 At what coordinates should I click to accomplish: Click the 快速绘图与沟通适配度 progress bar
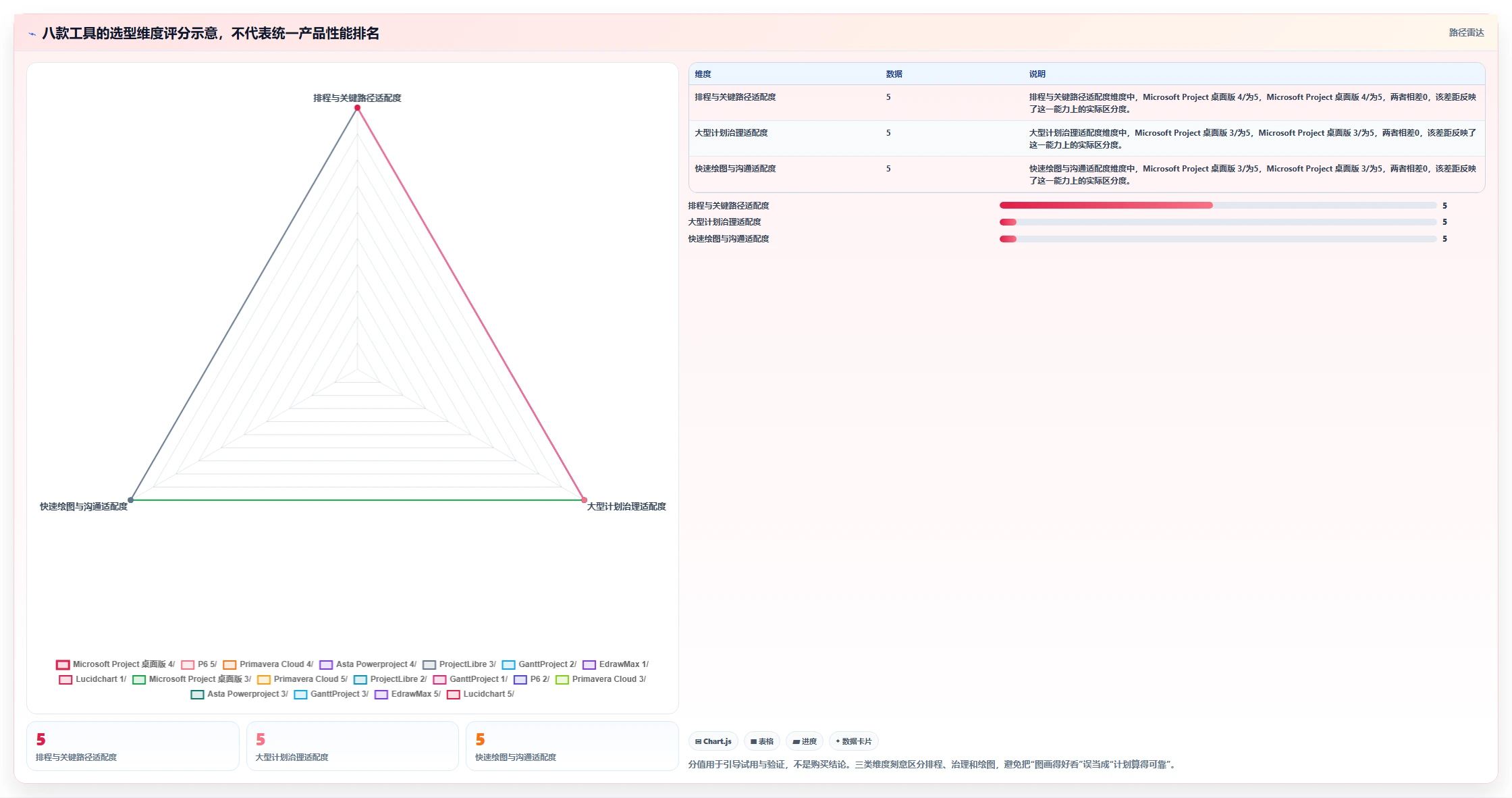pos(1218,239)
